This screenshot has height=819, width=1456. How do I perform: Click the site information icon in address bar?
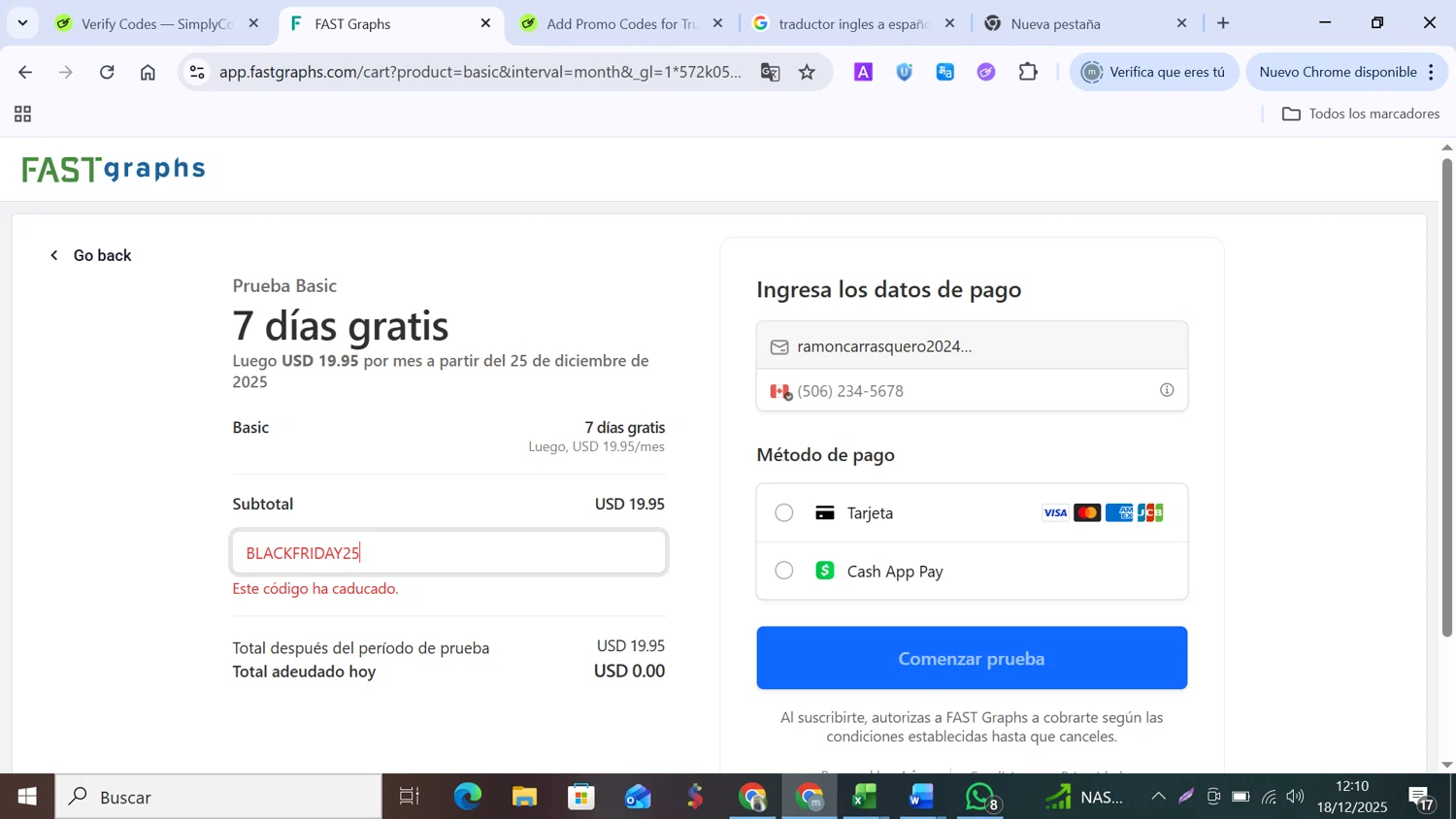tap(197, 72)
